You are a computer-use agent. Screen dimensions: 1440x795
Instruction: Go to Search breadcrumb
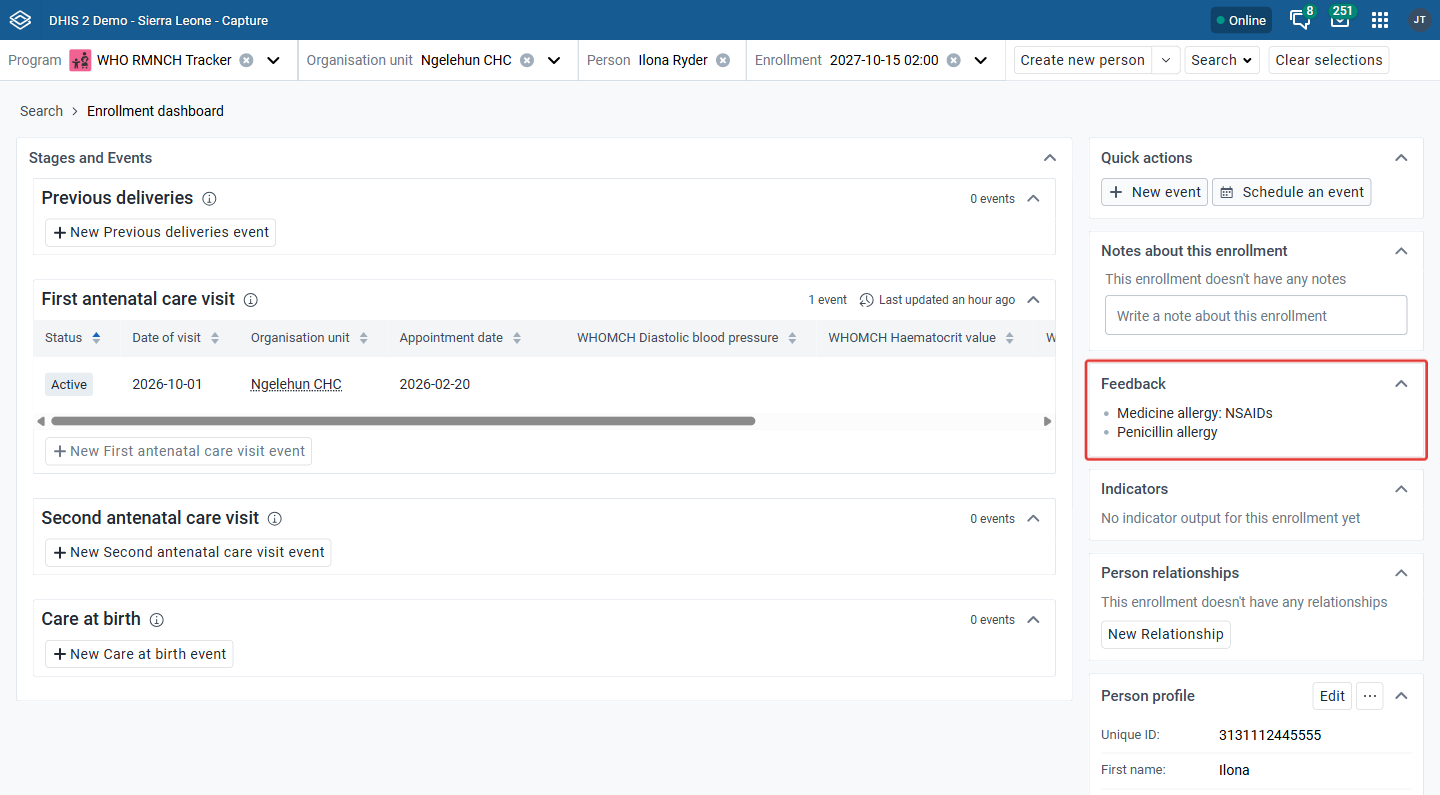41,111
